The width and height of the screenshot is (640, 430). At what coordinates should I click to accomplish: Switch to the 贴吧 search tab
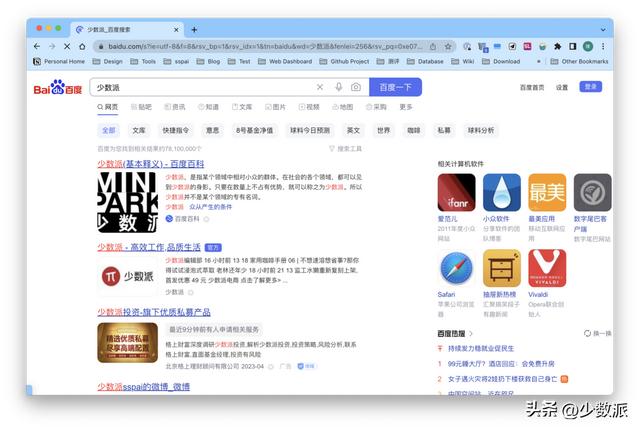(x=141, y=107)
